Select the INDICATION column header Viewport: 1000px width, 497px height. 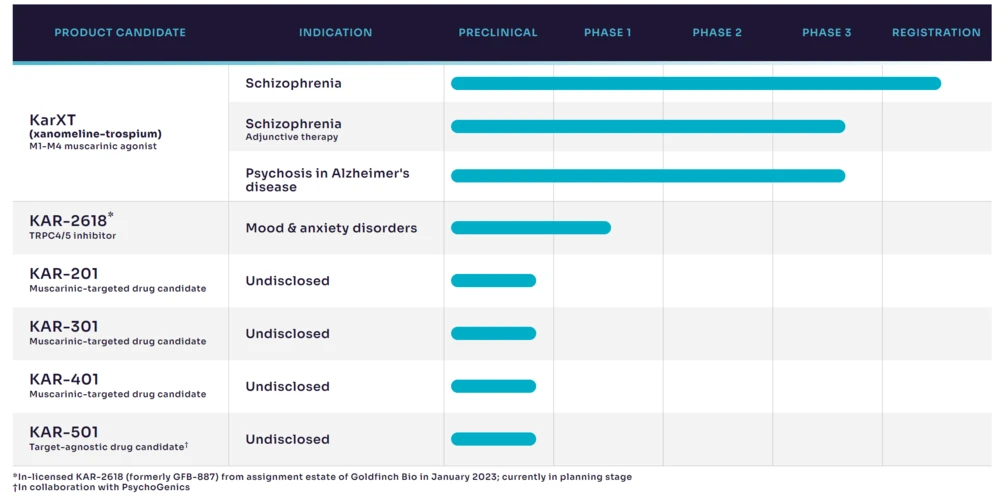[x=335, y=33]
